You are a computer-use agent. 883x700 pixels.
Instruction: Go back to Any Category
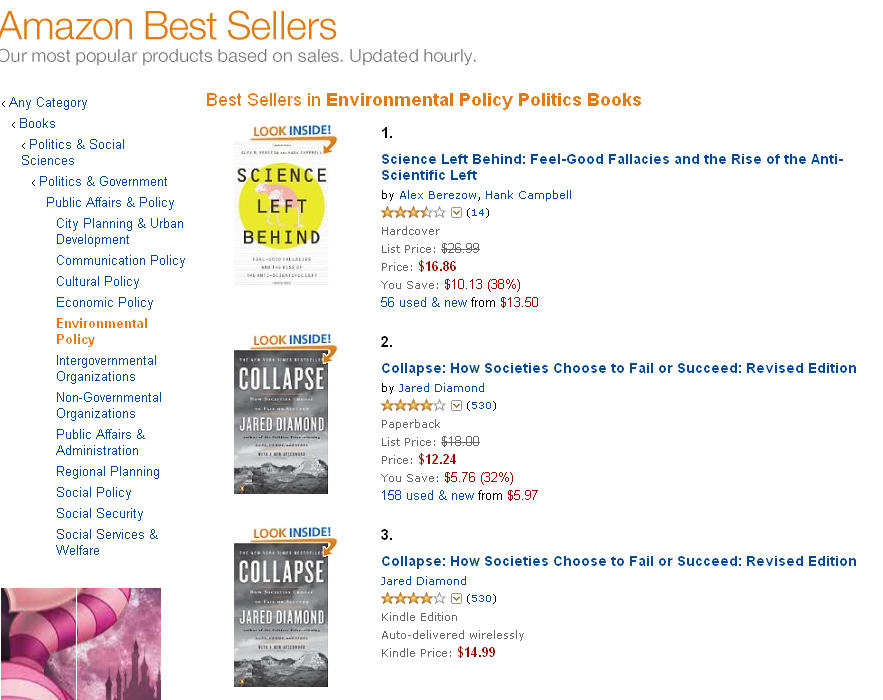point(48,103)
